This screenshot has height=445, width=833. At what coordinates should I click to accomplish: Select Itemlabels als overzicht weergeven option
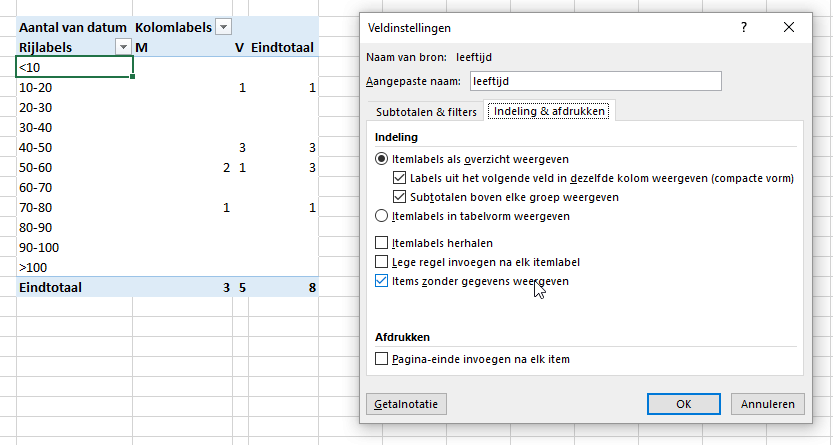click(381, 159)
